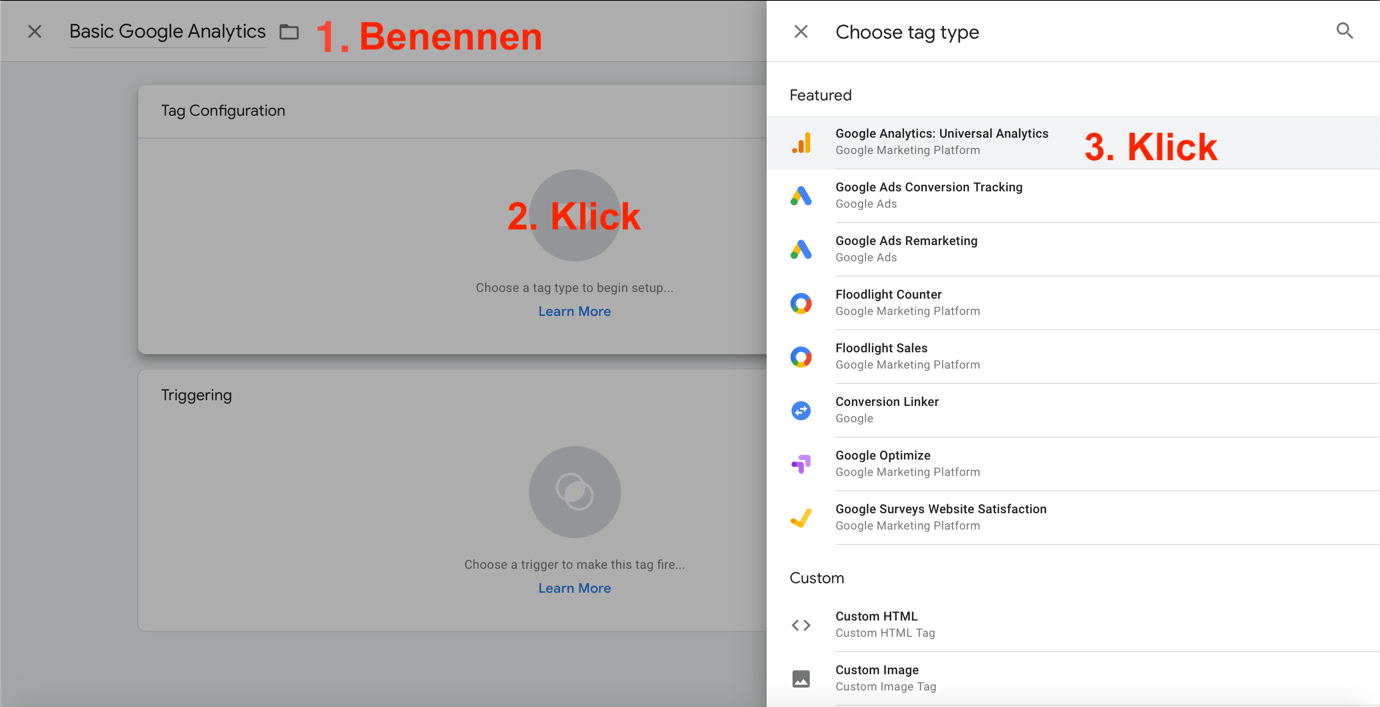
Task: Choose Google Ads Remarketing tag type
Action: (1073, 249)
